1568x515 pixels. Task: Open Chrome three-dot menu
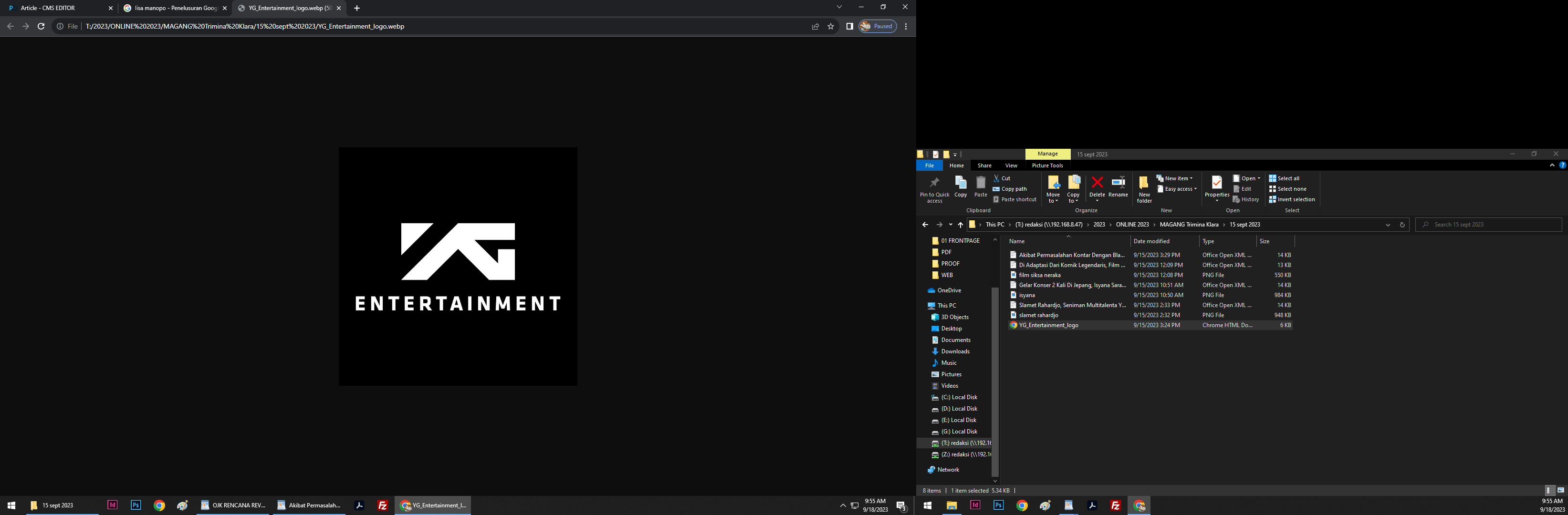click(906, 26)
